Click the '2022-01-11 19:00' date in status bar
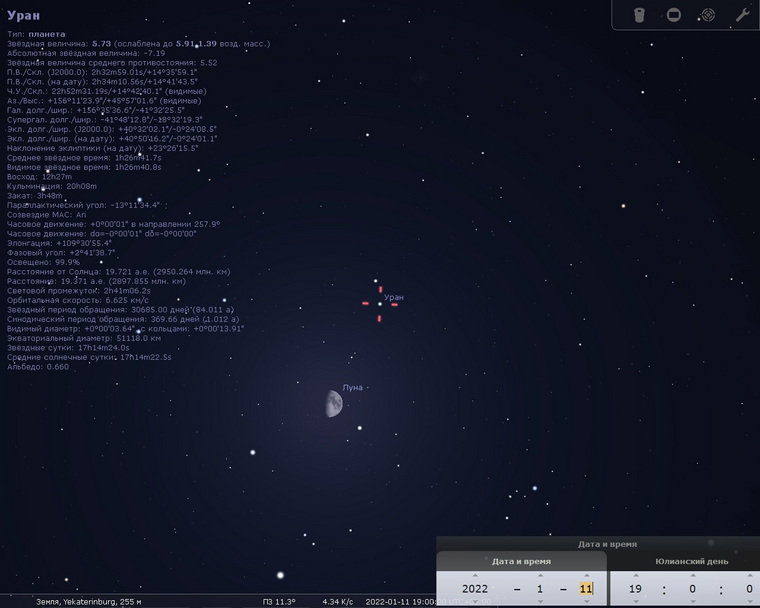760x608 pixels. click(x=400, y=602)
